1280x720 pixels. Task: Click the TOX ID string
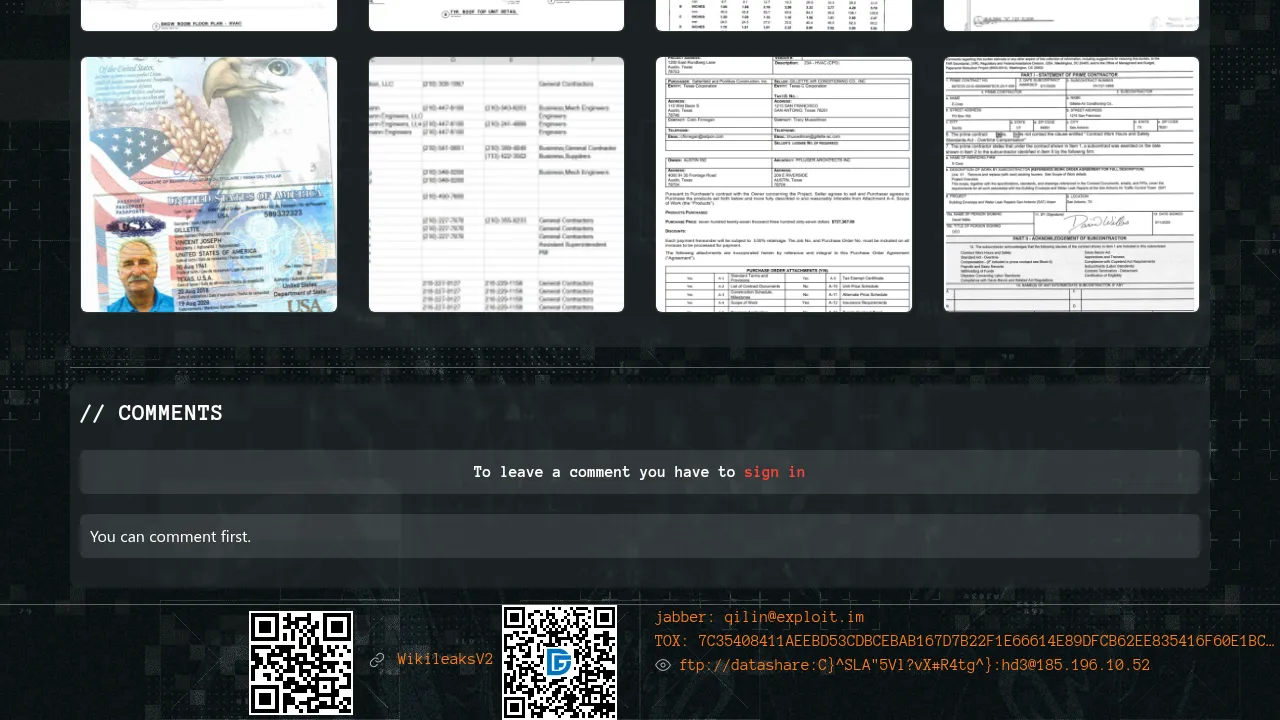coord(964,641)
